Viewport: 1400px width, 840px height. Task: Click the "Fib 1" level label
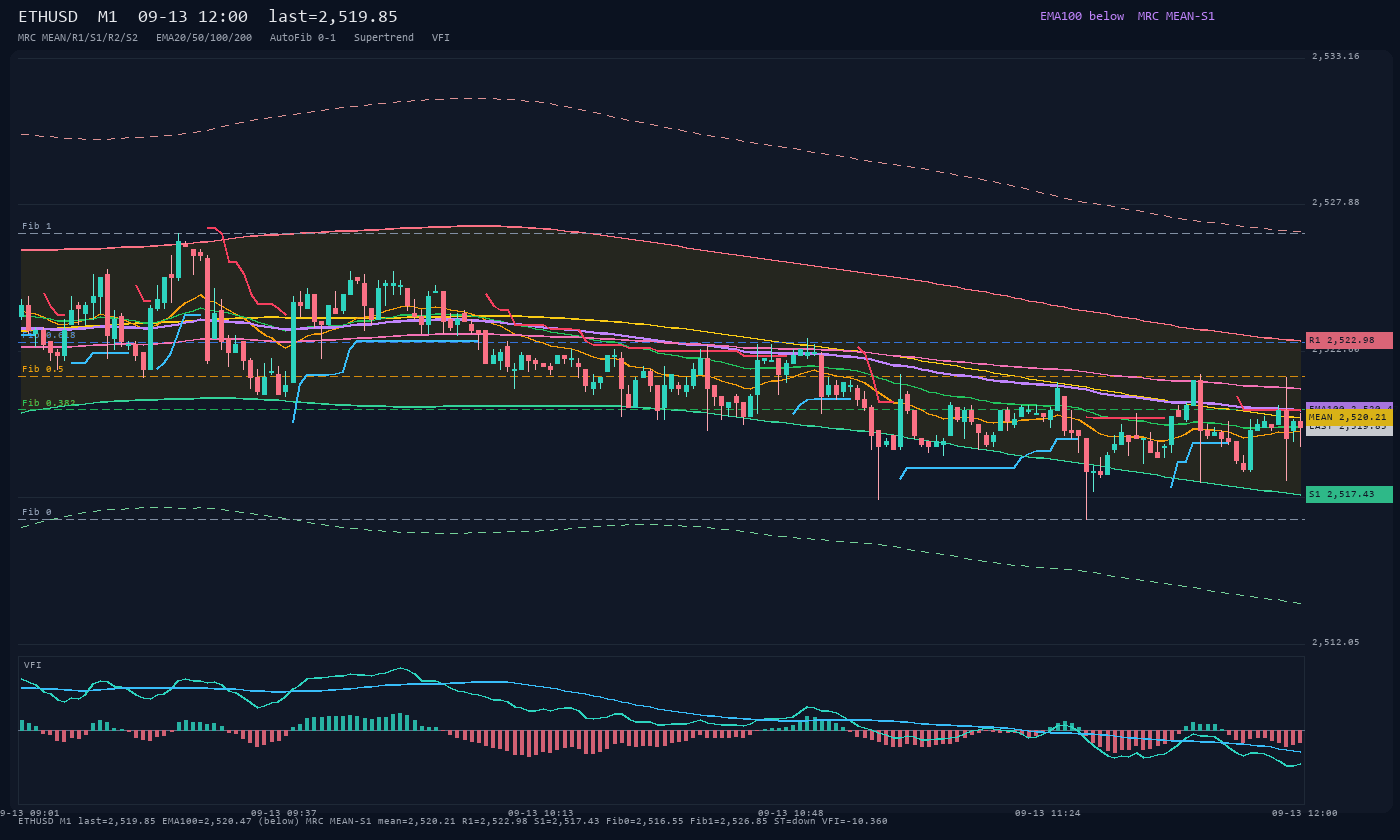[x=37, y=226]
